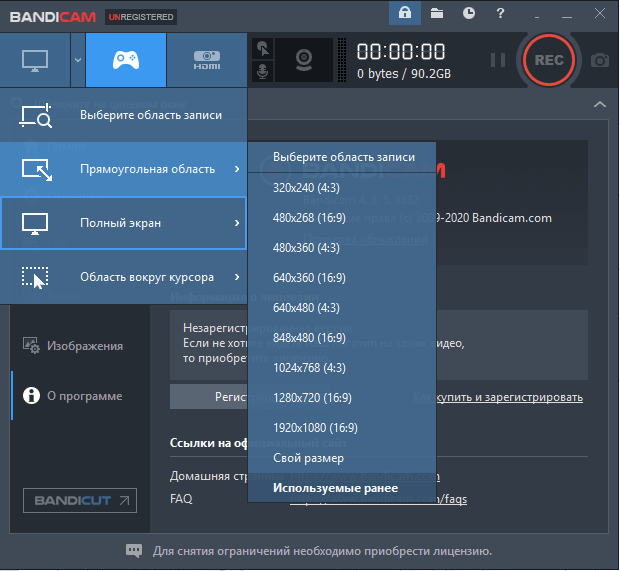
Task: Open the scheduled recording clock icon
Action: click(x=469, y=13)
